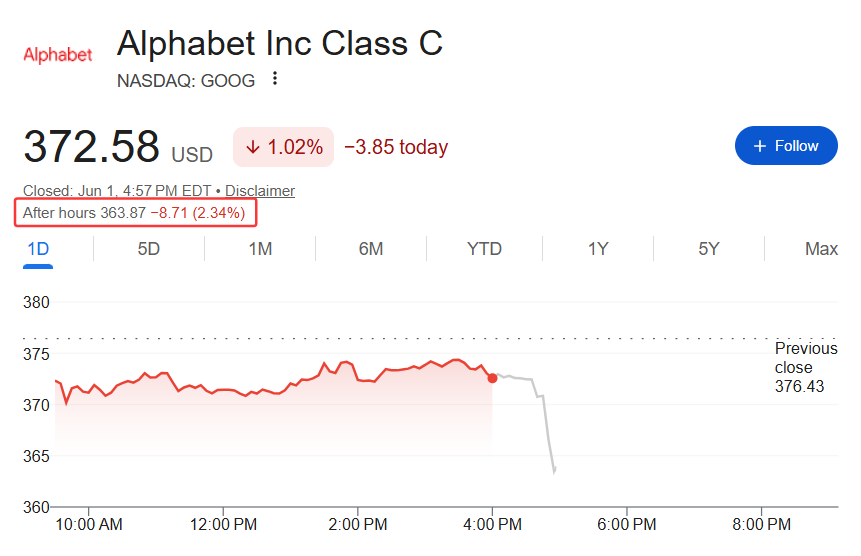861x556 pixels.
Task: Click the 4:00 PM marker on the time axis
Action: tap(492, 524)
